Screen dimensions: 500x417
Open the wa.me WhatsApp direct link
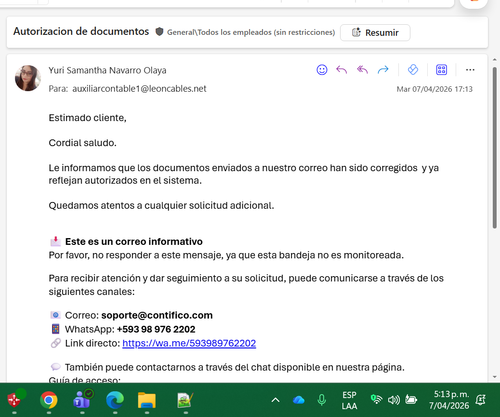pyautogui.click(x=189, y=343)
